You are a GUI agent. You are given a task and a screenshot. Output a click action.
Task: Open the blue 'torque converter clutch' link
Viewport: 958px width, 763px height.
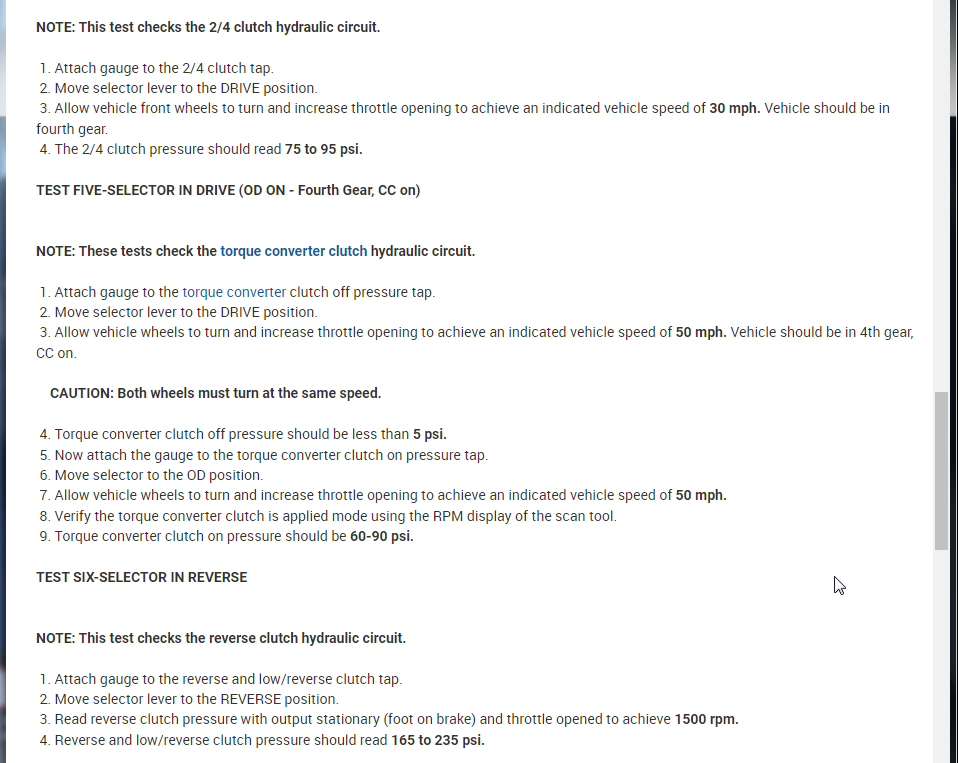(x=294, y=251)
